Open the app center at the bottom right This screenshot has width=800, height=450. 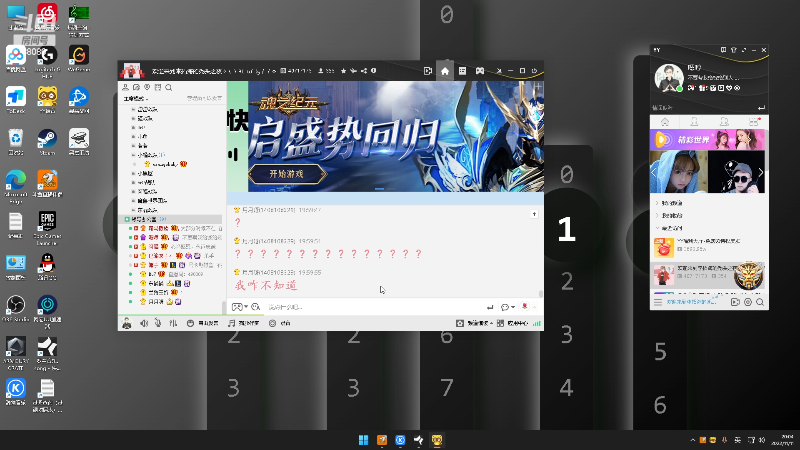click(x=513, y=323)
